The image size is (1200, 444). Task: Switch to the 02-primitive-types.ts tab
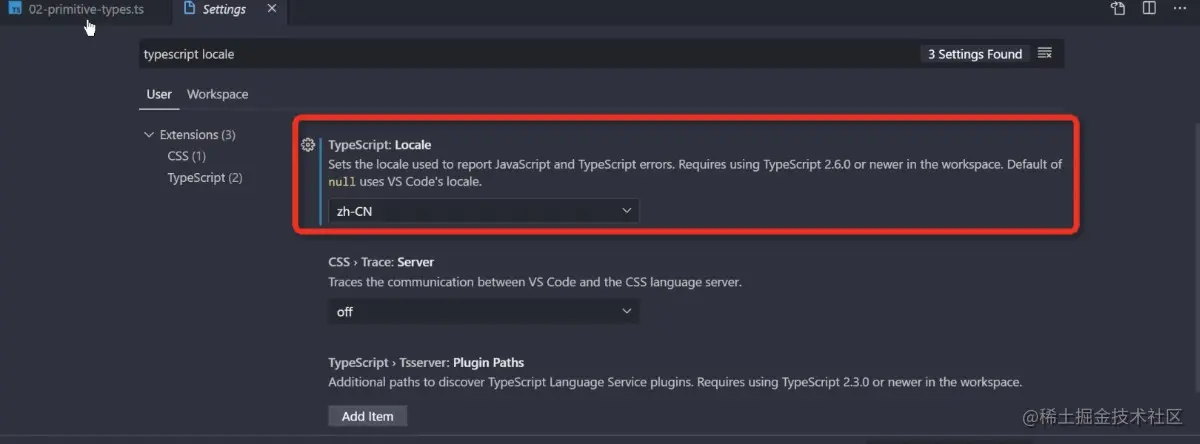86,10
